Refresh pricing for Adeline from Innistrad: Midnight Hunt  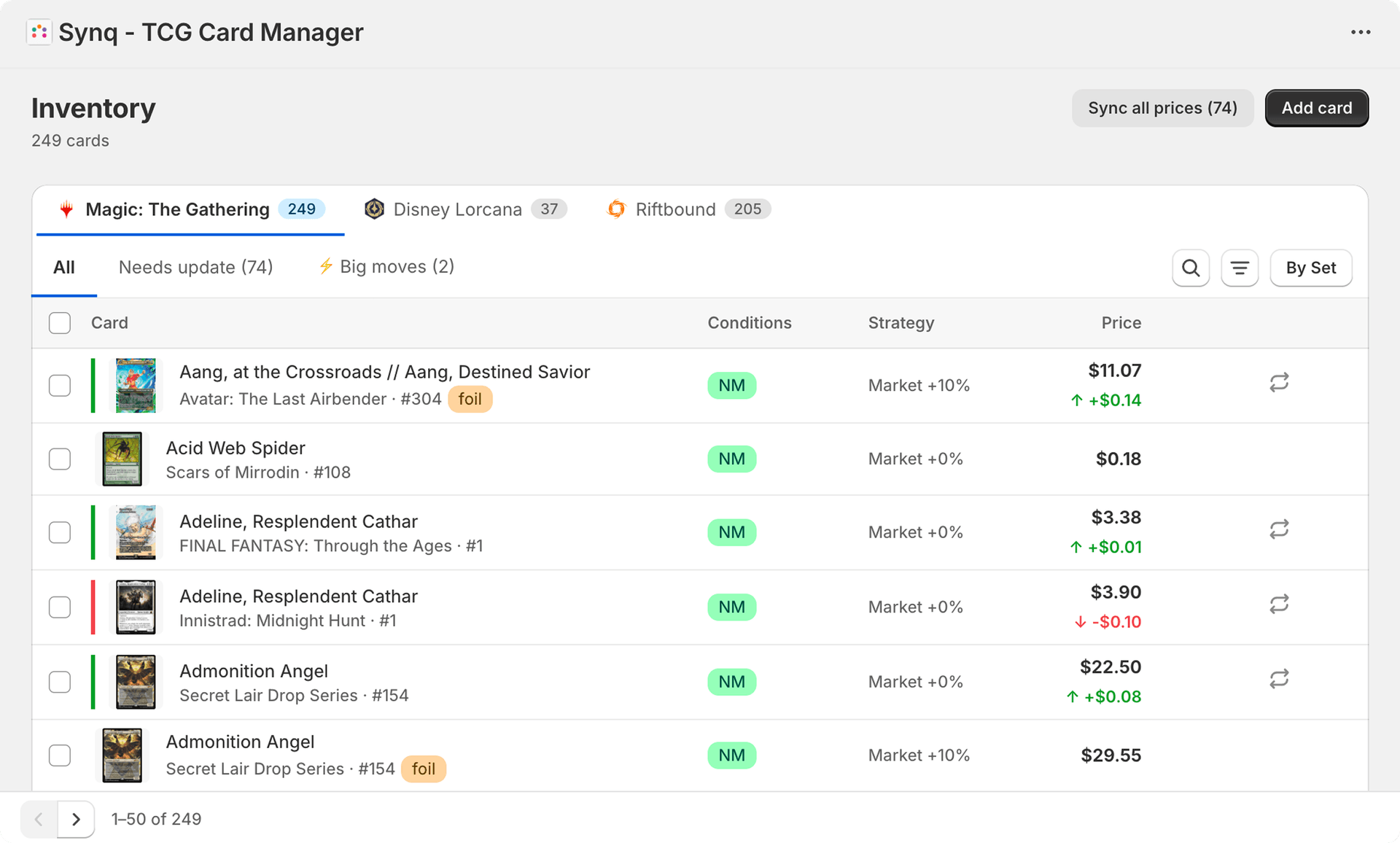1279,604
